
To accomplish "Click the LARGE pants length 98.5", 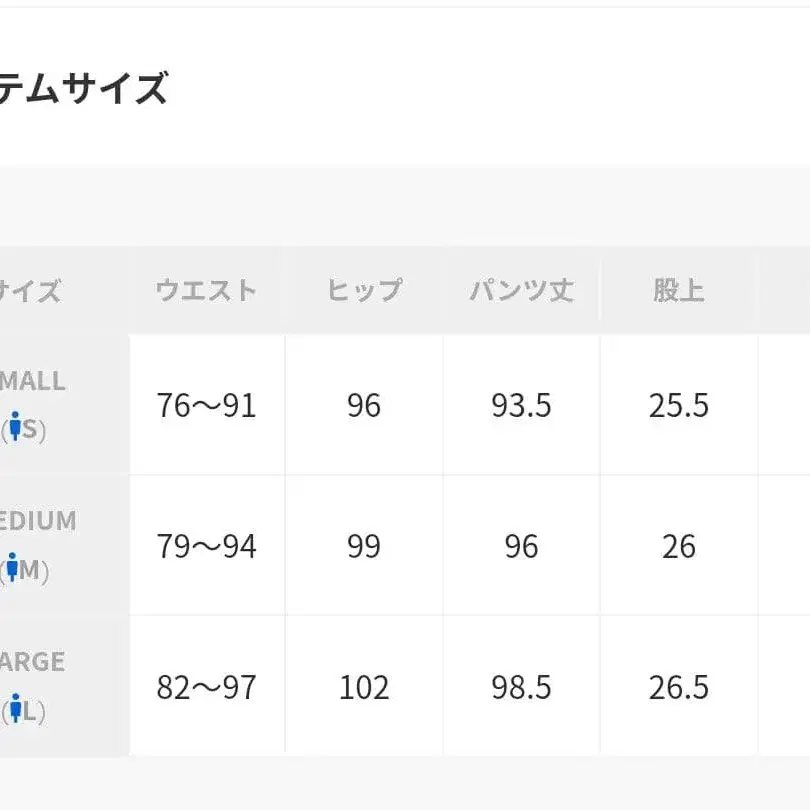I will pyautogui.click(x=521, y=688).
